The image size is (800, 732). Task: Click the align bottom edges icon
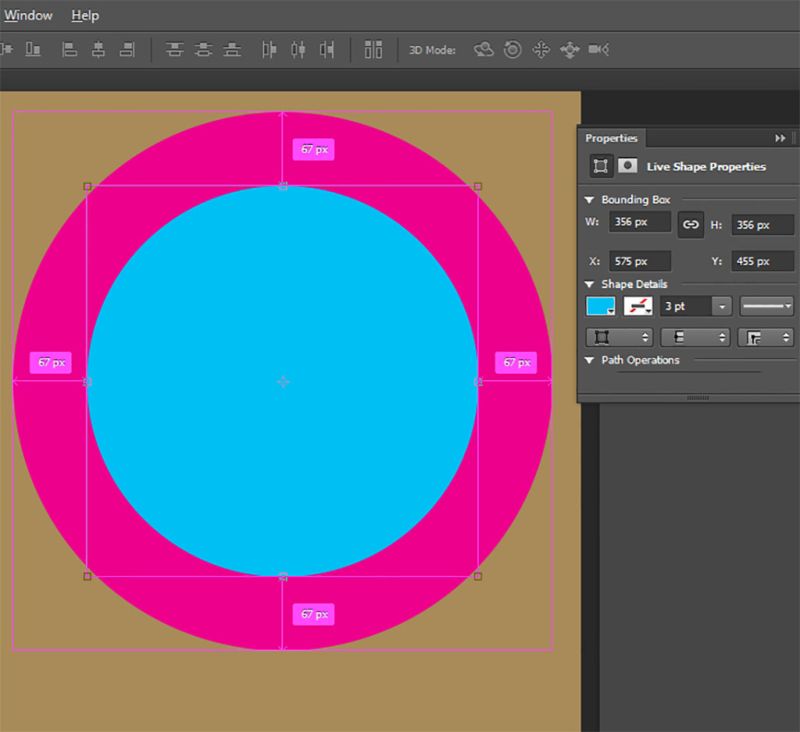click(230, 48)
